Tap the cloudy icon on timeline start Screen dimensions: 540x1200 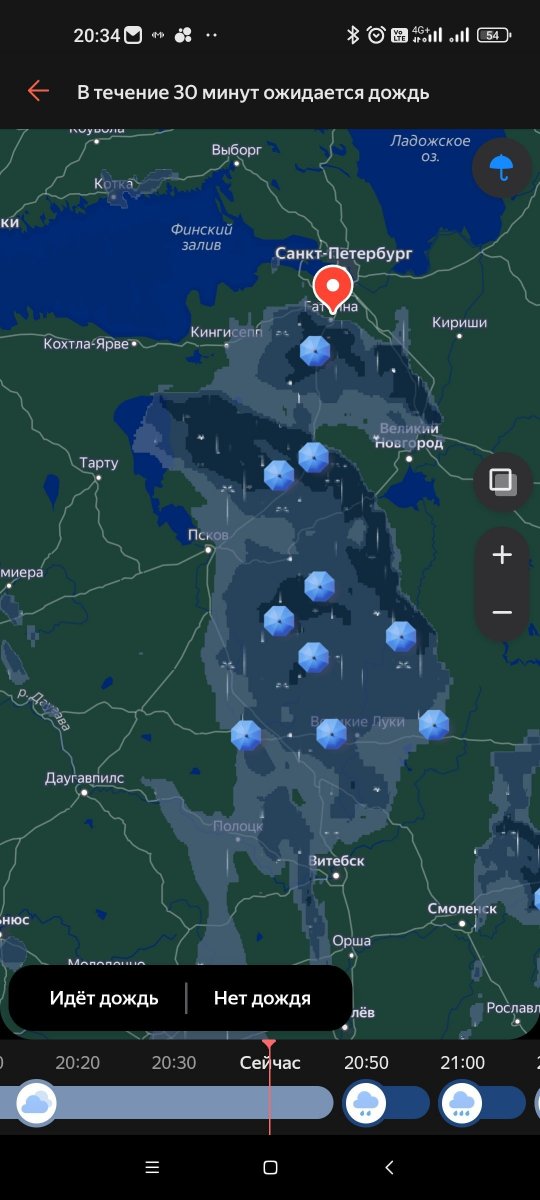[36, 1103]
